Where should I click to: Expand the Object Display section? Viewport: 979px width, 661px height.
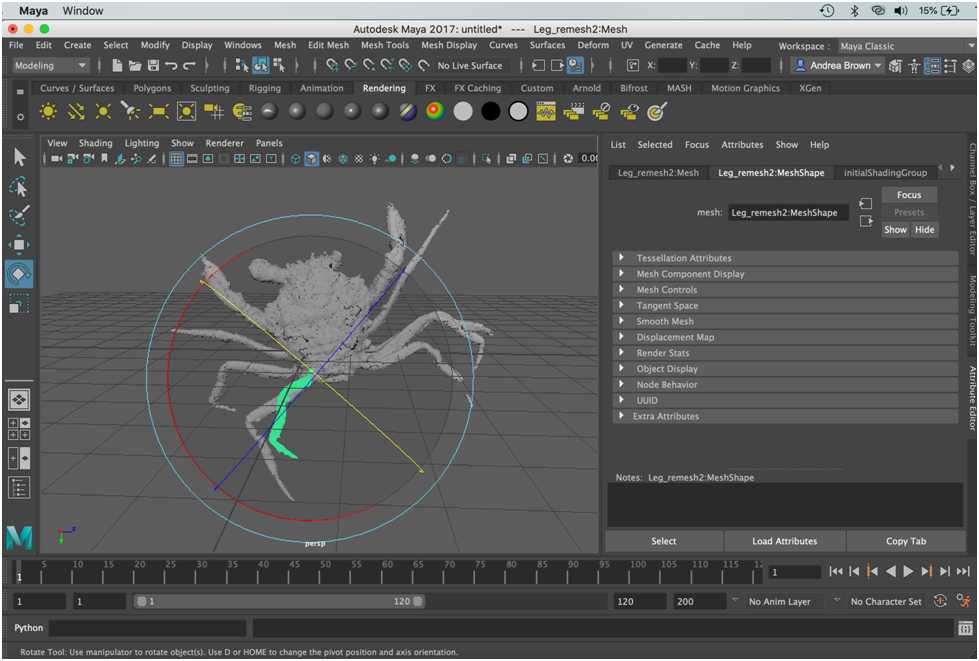pyautogui.click(x=785, y=369)
